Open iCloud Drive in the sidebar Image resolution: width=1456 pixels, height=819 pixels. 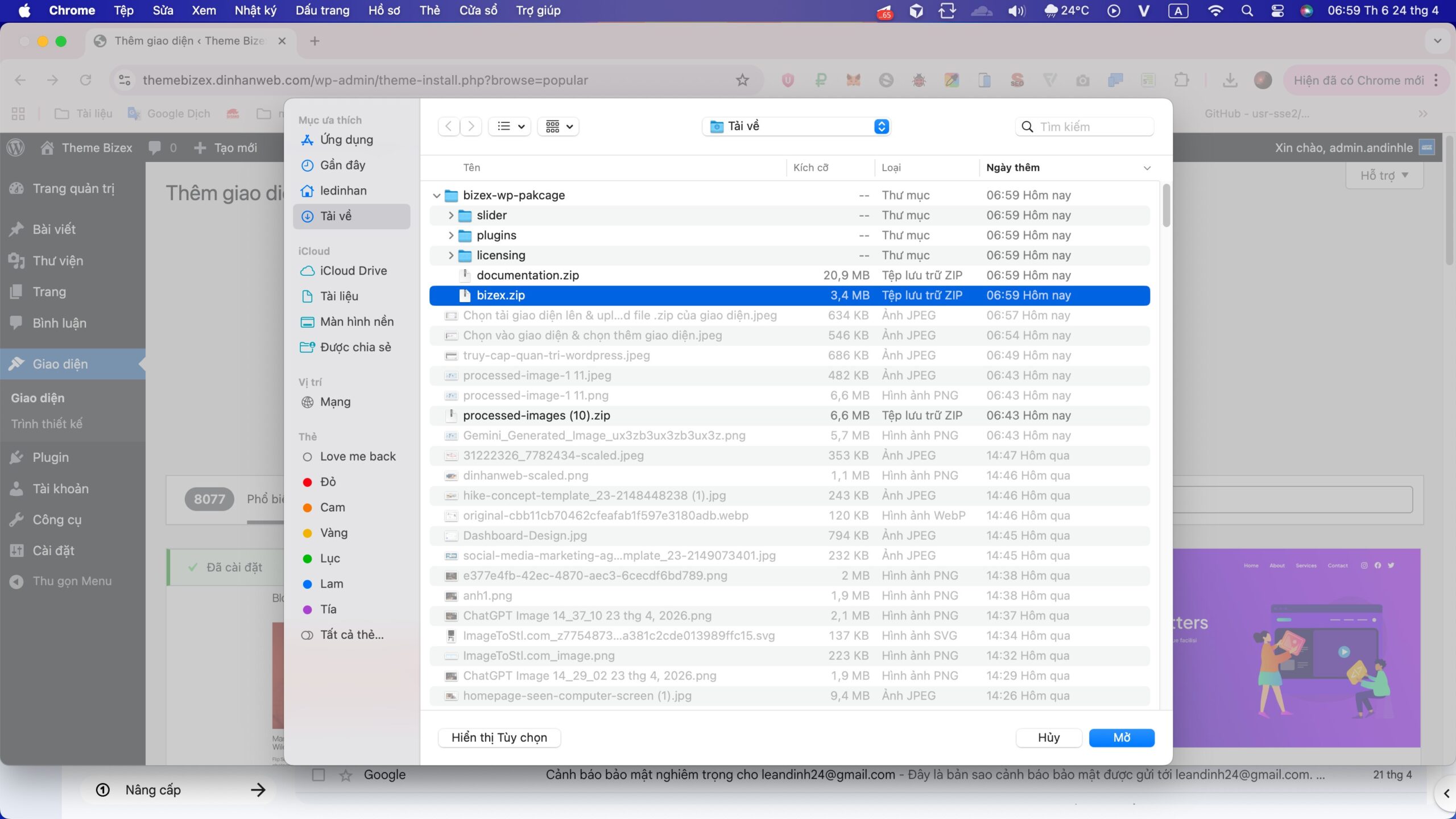click(x=353, y=271)
